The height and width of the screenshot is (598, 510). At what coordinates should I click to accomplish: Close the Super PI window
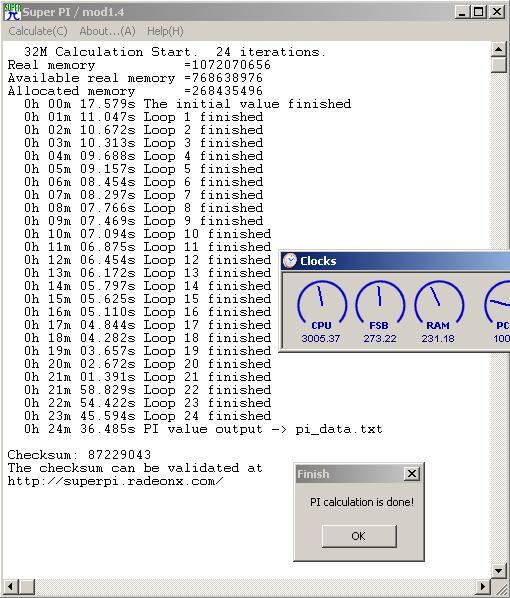coord(497,12)
